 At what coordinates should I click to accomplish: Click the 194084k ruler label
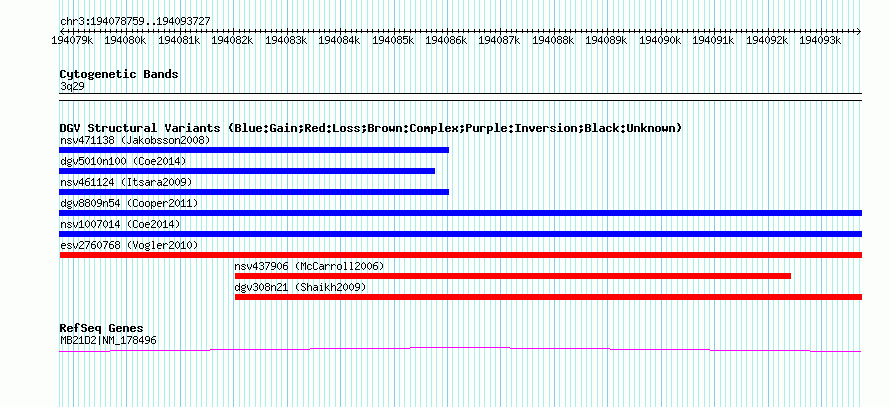pyautogui.click(x=339, y=40)
